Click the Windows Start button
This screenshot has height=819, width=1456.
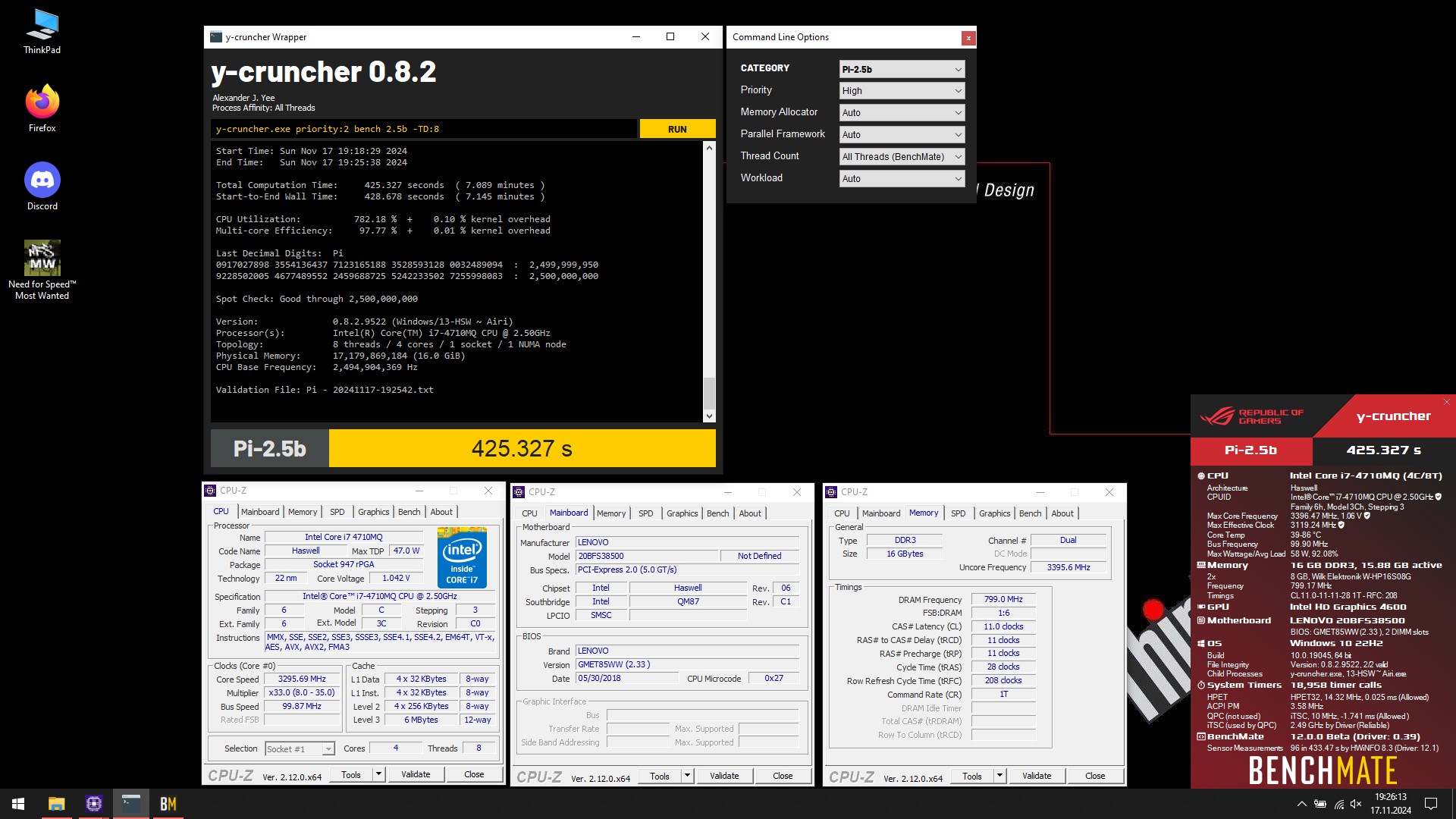tap(18, 804)
